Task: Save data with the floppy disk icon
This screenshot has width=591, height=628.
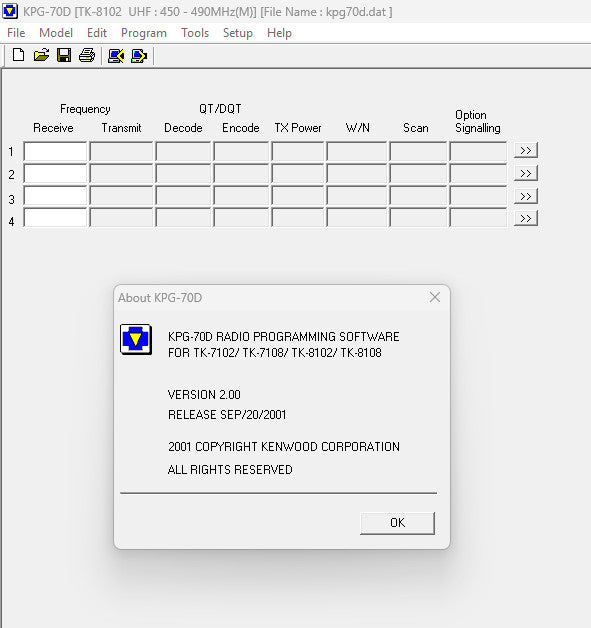Action: pyautogui.click(x=64, y=55)
